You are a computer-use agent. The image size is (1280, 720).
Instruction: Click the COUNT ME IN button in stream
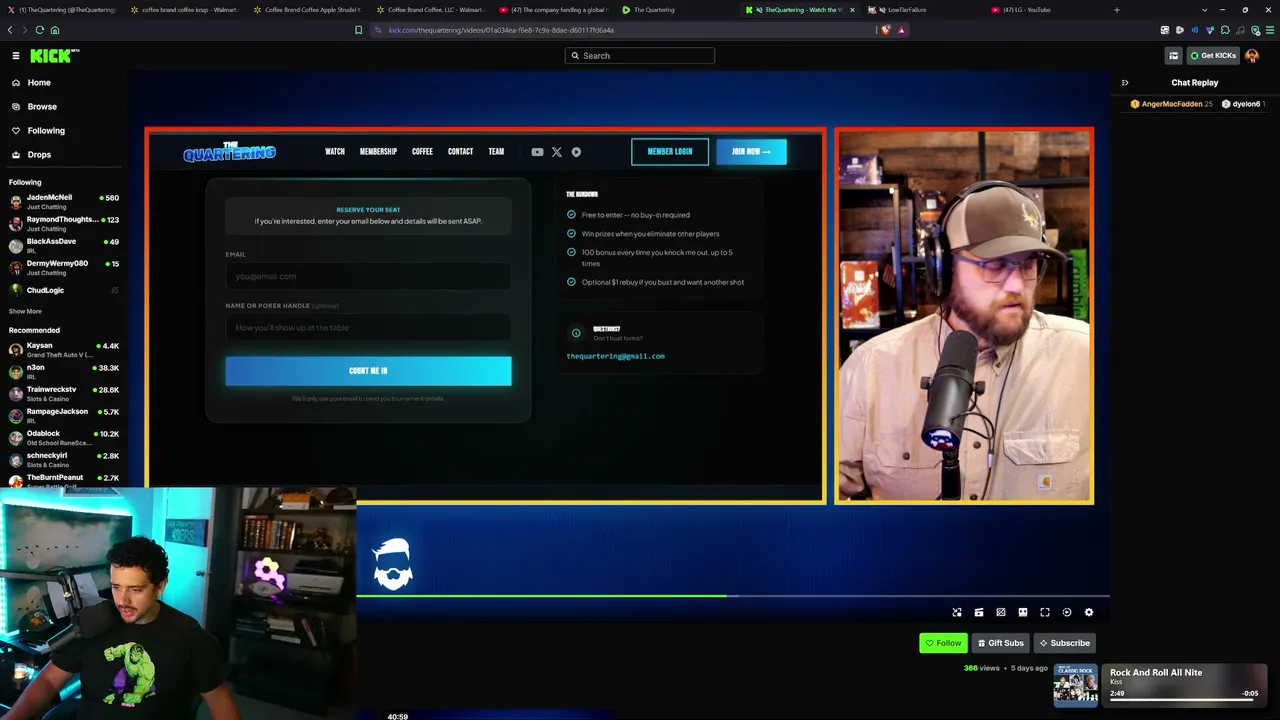(x=368, y=371)
